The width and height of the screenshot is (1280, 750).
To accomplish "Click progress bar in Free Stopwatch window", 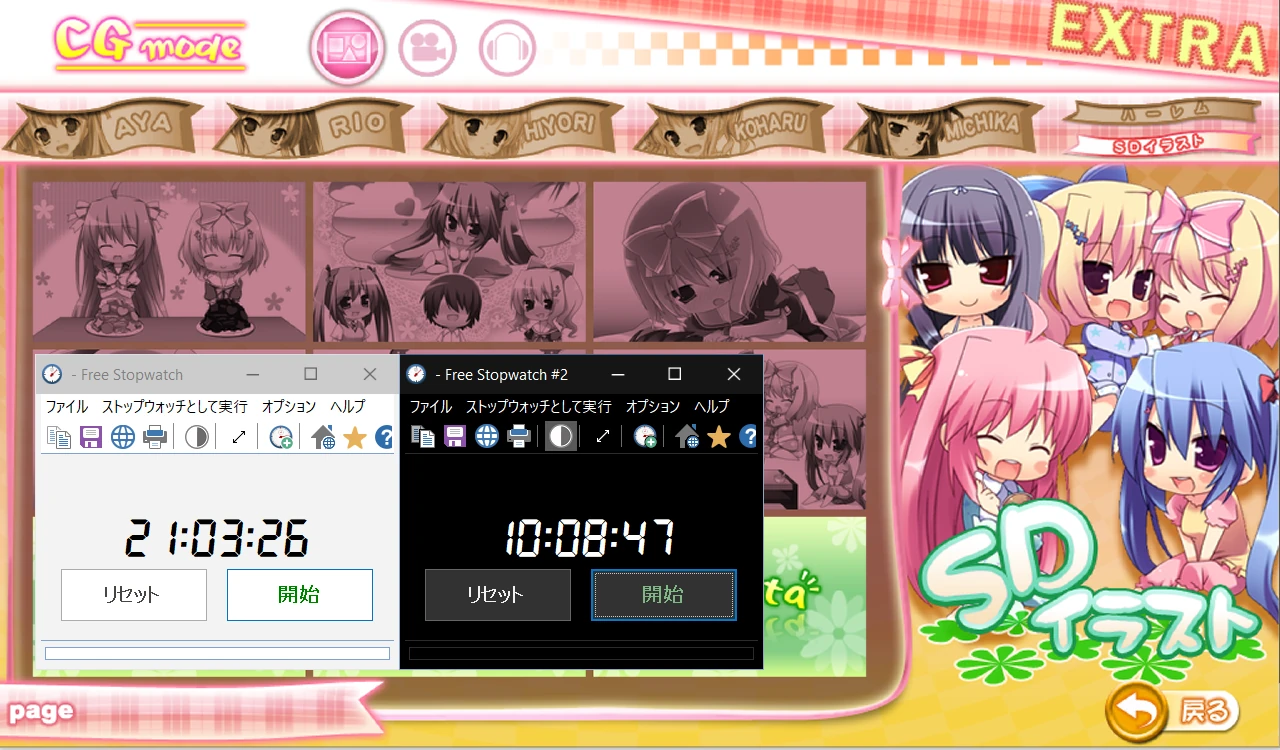I will (217, 653).
